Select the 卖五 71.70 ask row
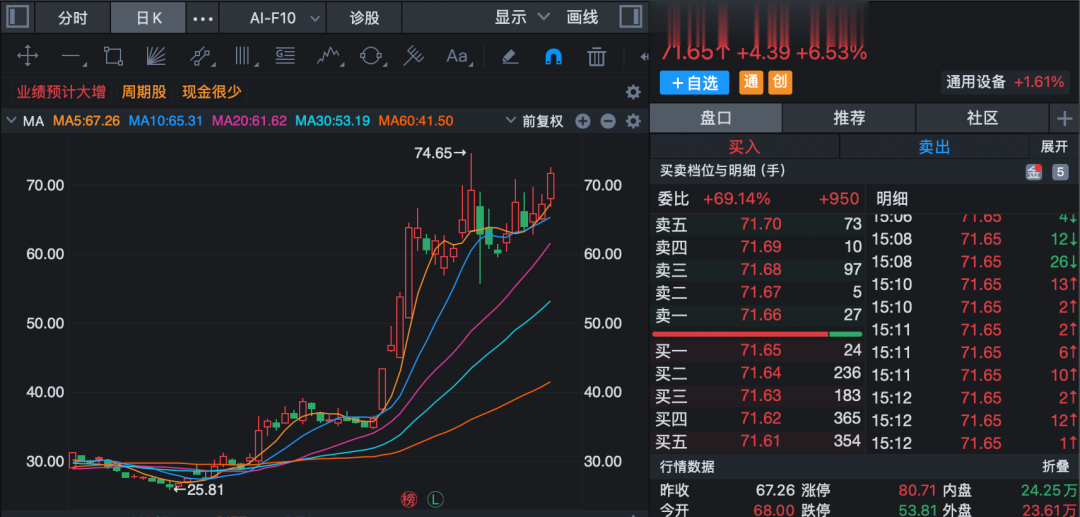The width and height of the screenshot is (1080, 517). (x=758, y=224)
